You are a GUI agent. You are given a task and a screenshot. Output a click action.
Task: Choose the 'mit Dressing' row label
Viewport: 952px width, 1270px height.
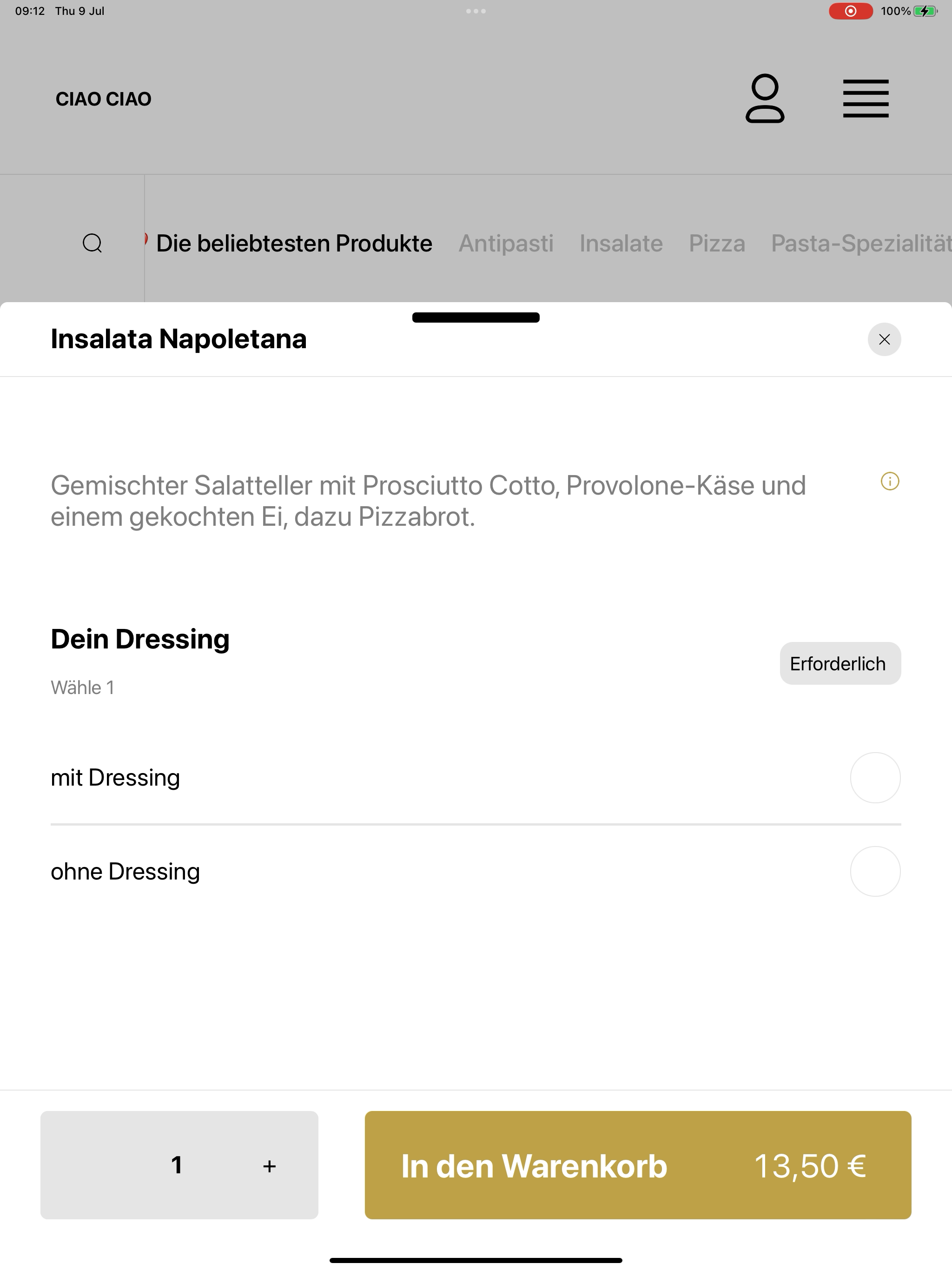[115, 777]
